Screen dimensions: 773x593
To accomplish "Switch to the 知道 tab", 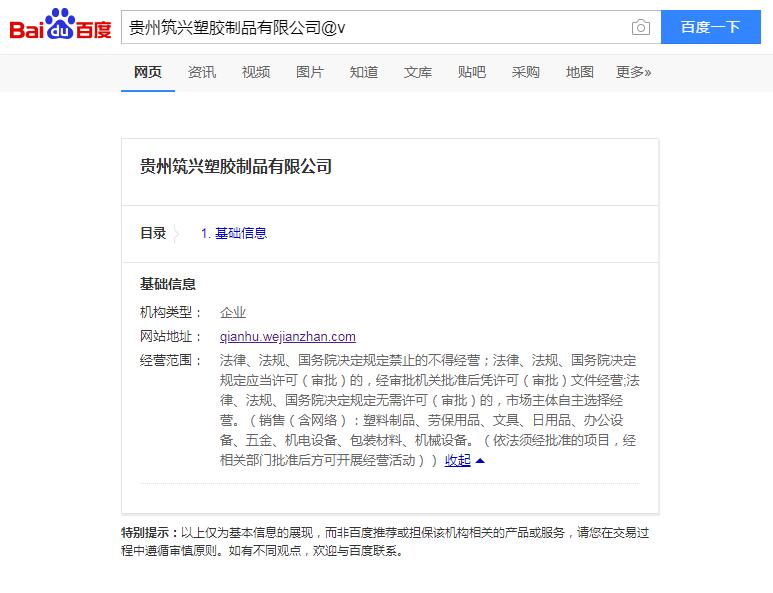I will click(364, 72).
